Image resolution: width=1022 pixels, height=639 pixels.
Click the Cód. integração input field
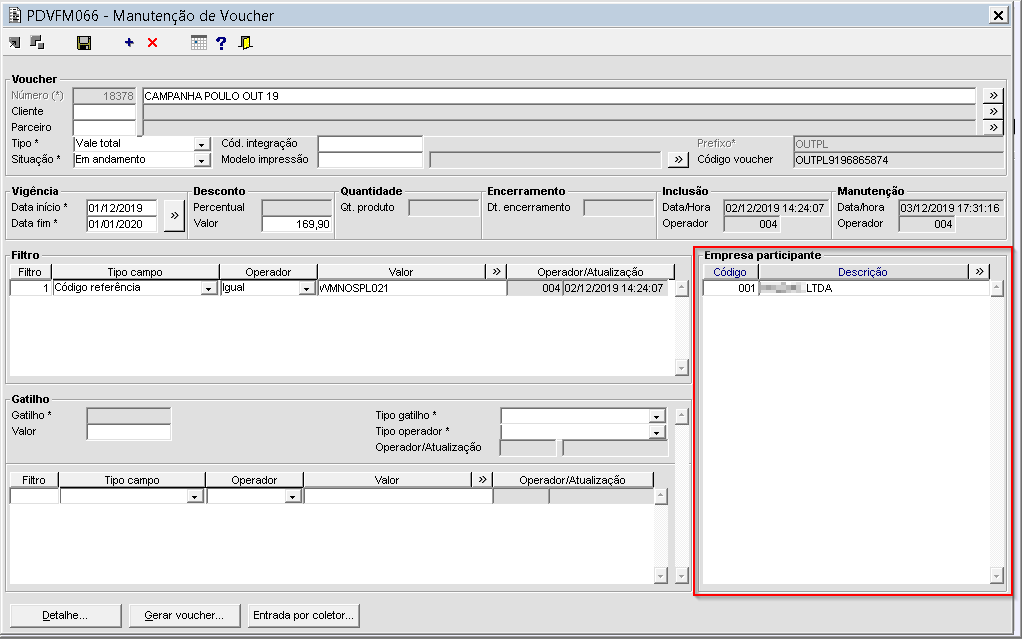[370, 143]
